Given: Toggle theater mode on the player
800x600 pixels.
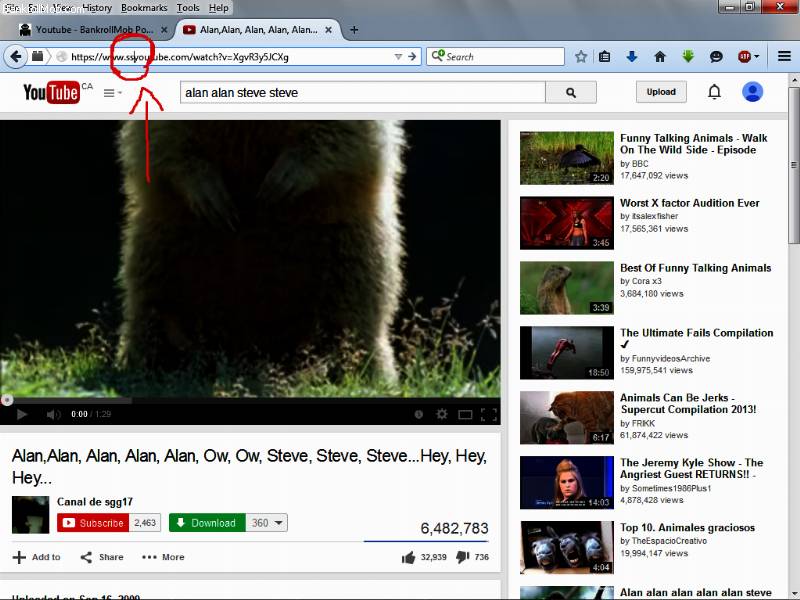Looking at the screenshot, I should tap(465, 414).
